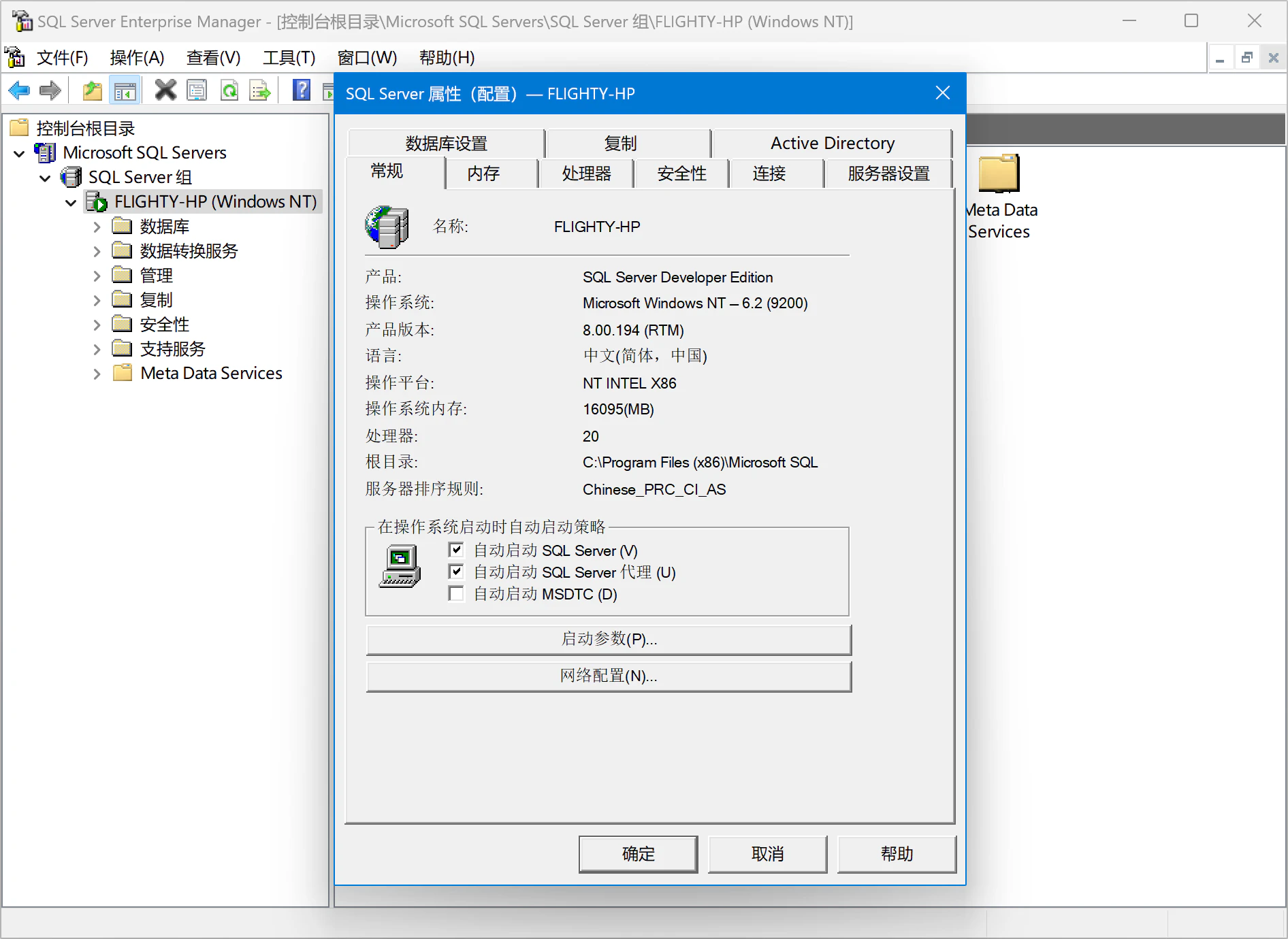Click the SQL Server 组 server group icon
The height and width of the screenshot is (939, 1288).
tap(71, 177)
